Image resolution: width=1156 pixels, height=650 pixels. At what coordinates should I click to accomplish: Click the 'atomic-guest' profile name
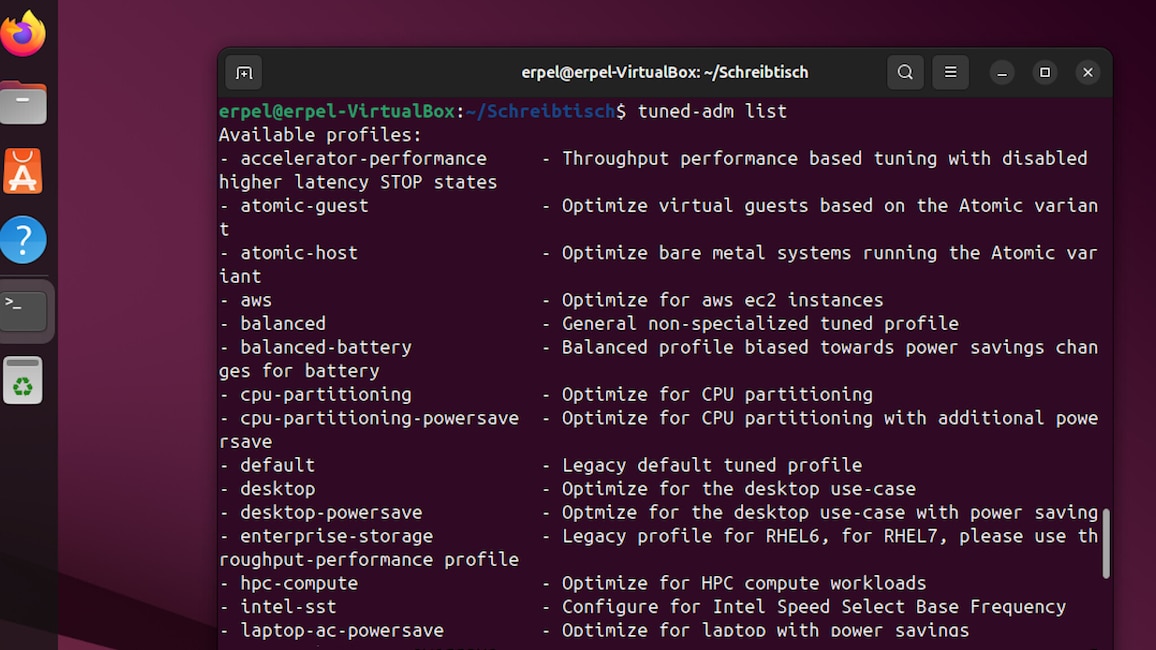(x=304, y=206)
